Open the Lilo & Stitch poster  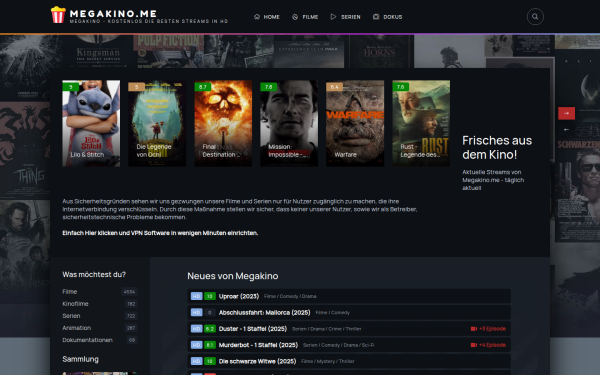[x=91, y=123]
